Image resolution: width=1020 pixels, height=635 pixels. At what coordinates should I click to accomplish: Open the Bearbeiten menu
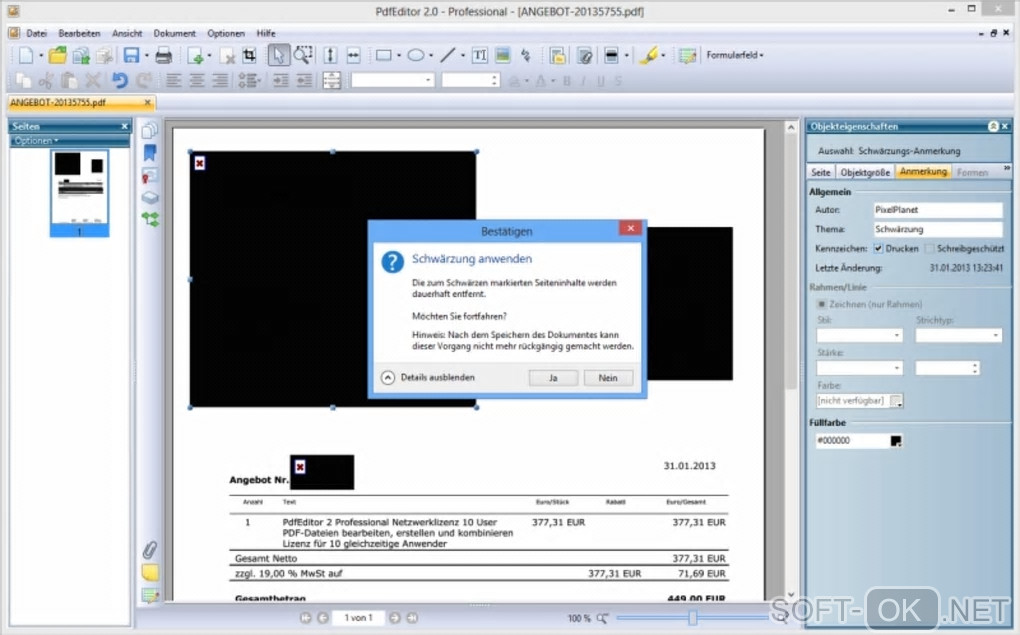(79, 33)
